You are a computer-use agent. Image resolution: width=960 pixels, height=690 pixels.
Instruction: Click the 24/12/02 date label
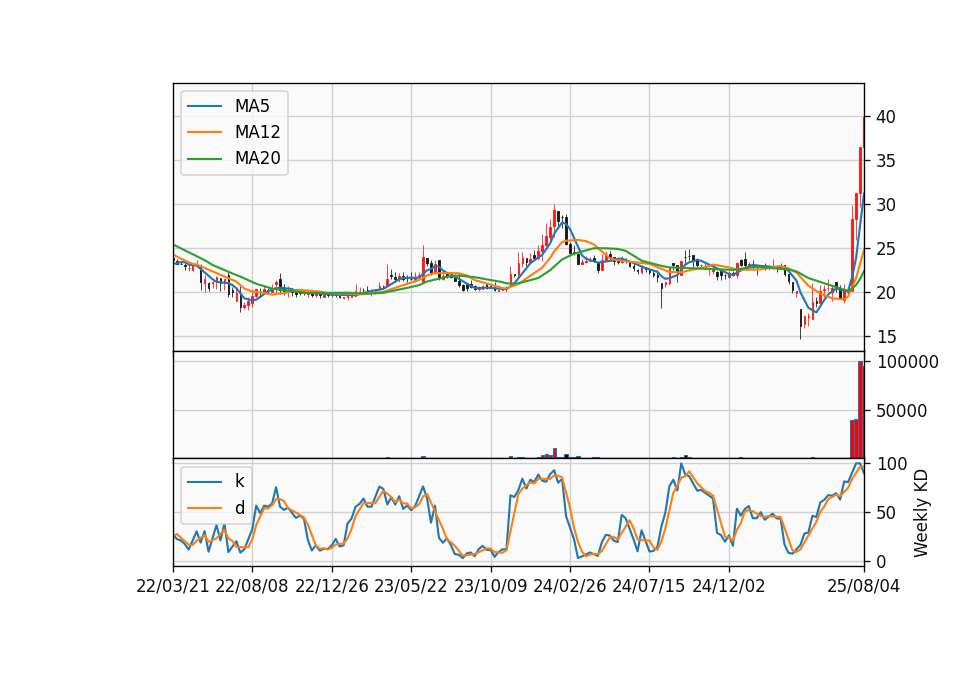729,587
